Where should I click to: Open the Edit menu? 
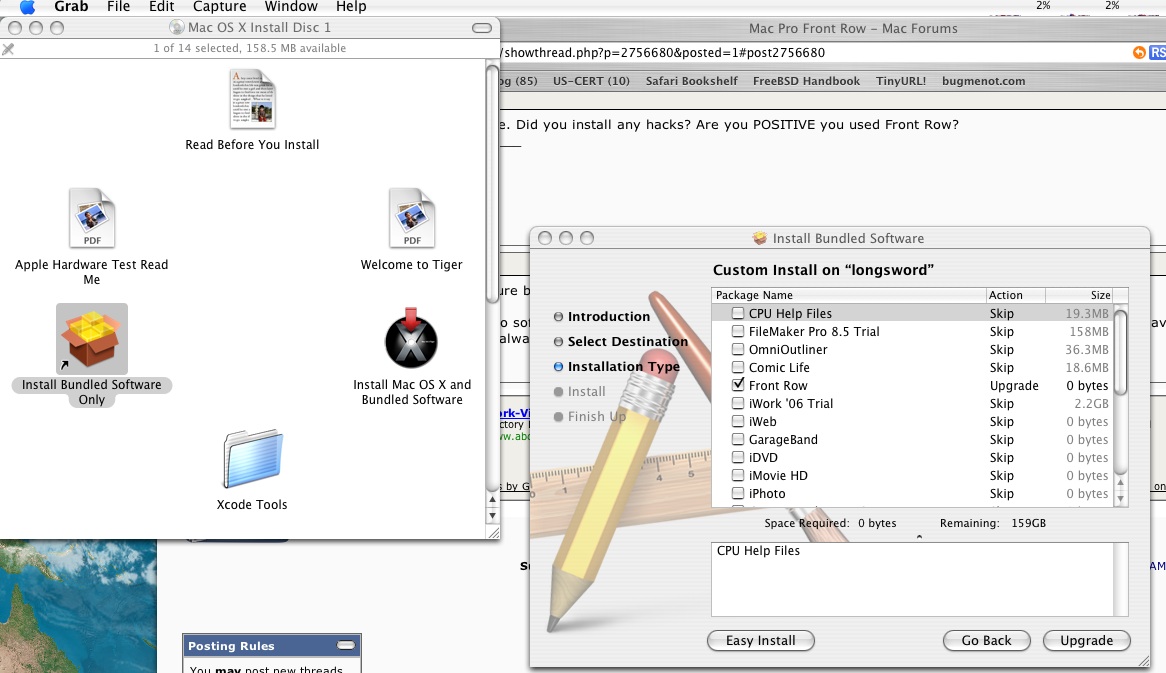(161, 7)
